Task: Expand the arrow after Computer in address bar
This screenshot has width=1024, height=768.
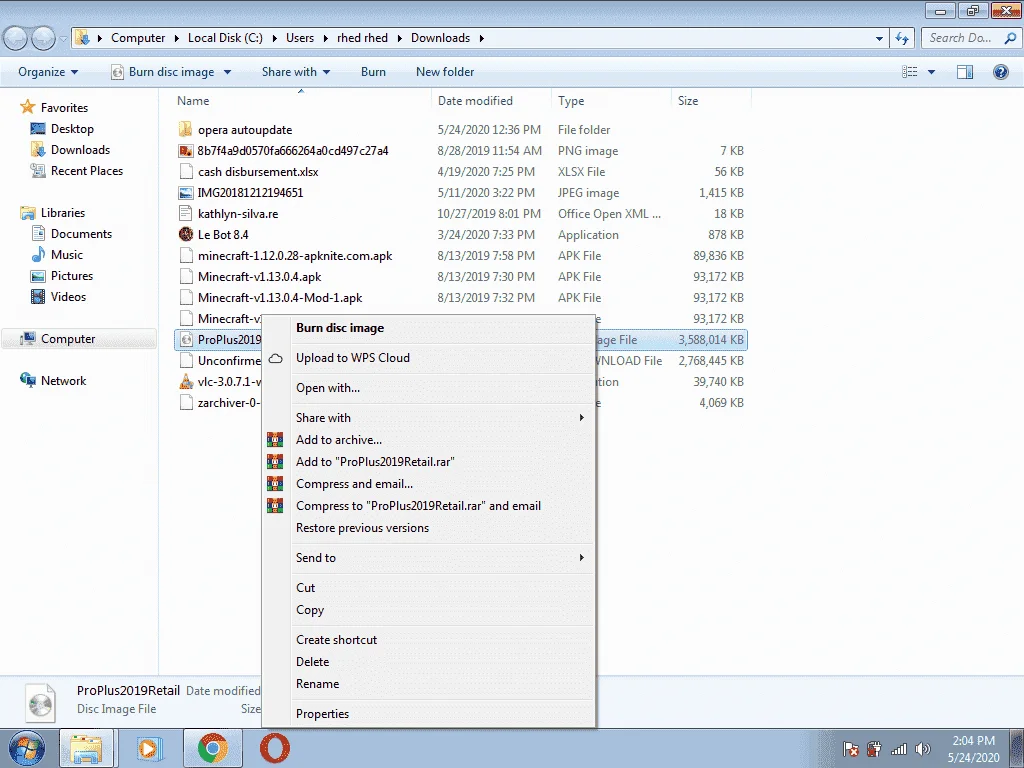Action: pyautogui.click(x=176, y=39)
